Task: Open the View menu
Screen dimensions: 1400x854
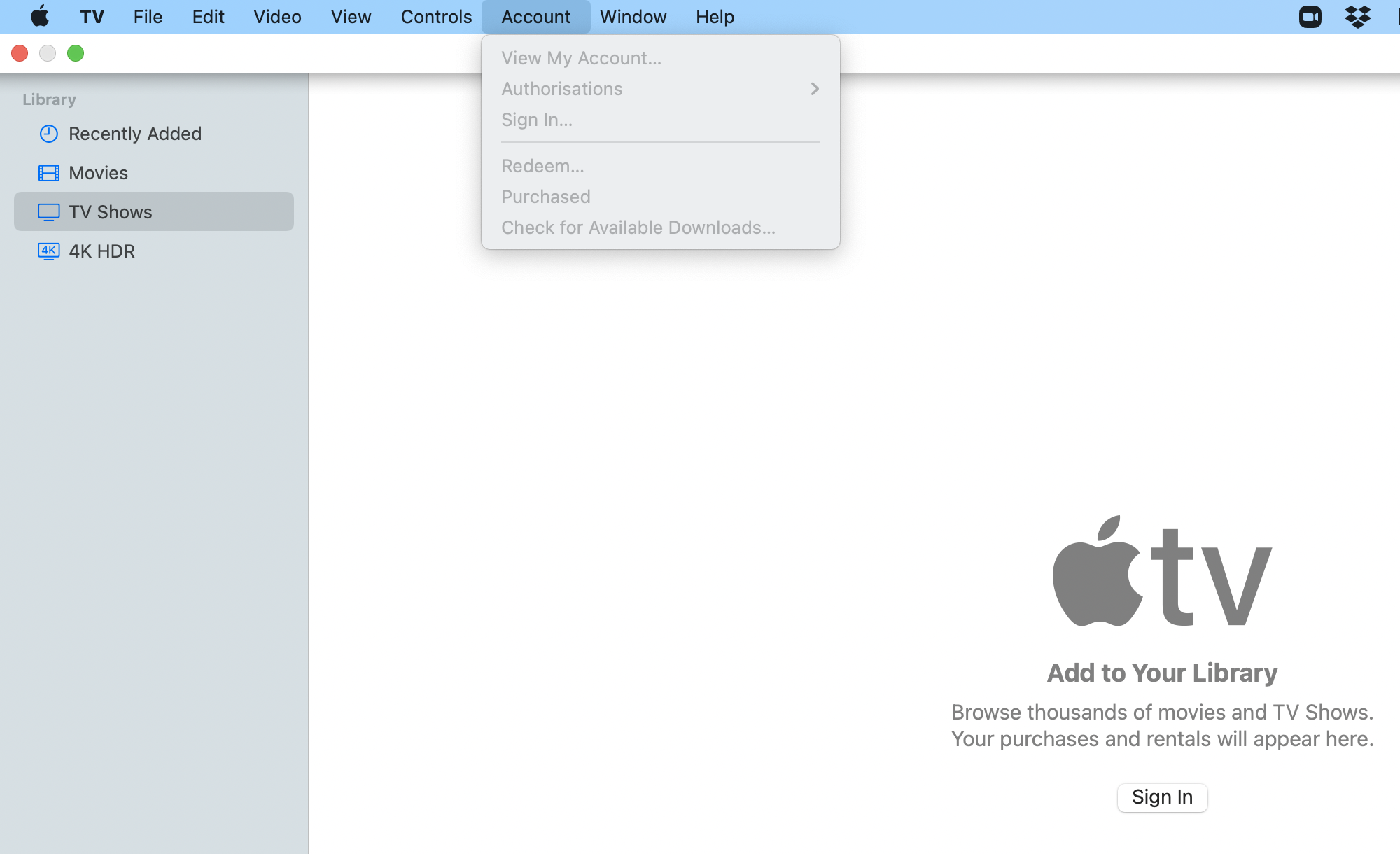Action: (351, 16)
